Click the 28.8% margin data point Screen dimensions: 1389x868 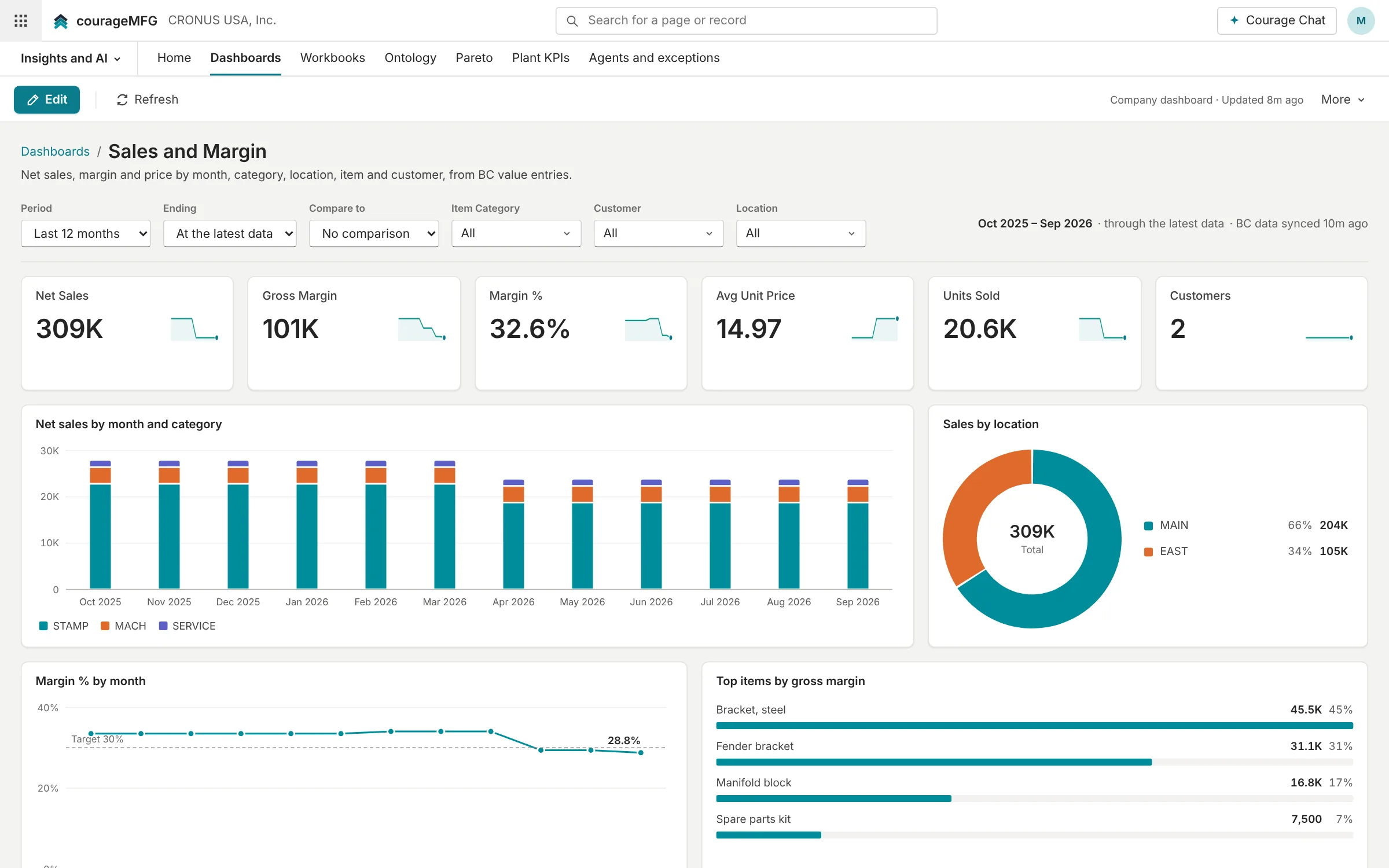click(641, 753)
